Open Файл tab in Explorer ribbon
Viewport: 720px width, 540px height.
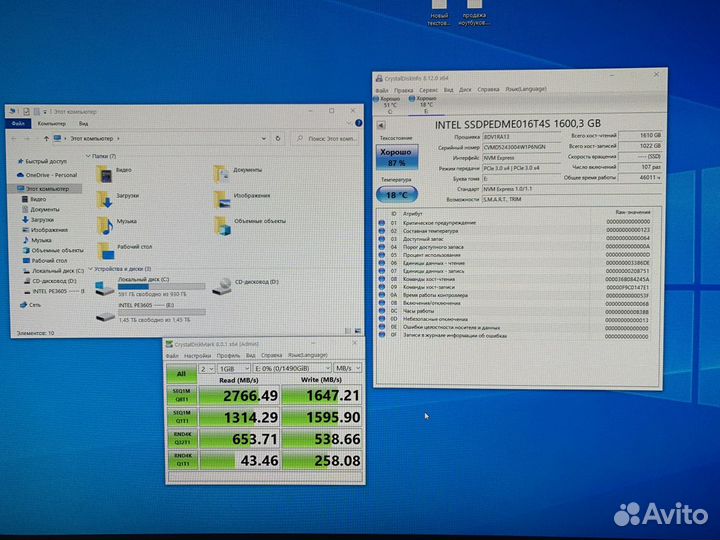(x=18, y=123)
